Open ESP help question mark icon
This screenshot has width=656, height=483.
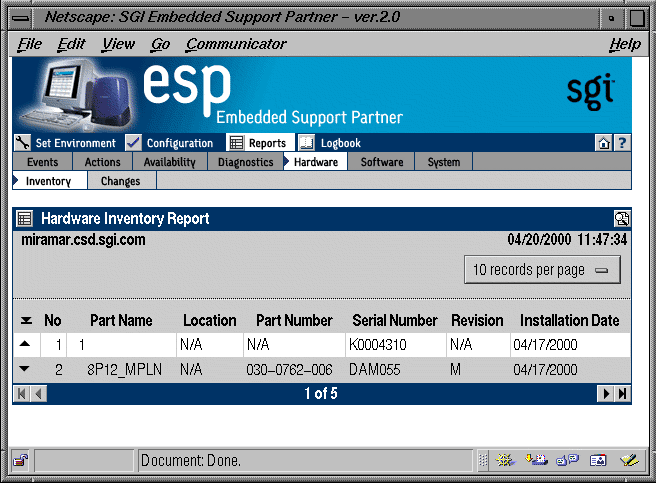pyautogui.click(x=622, y=143)
